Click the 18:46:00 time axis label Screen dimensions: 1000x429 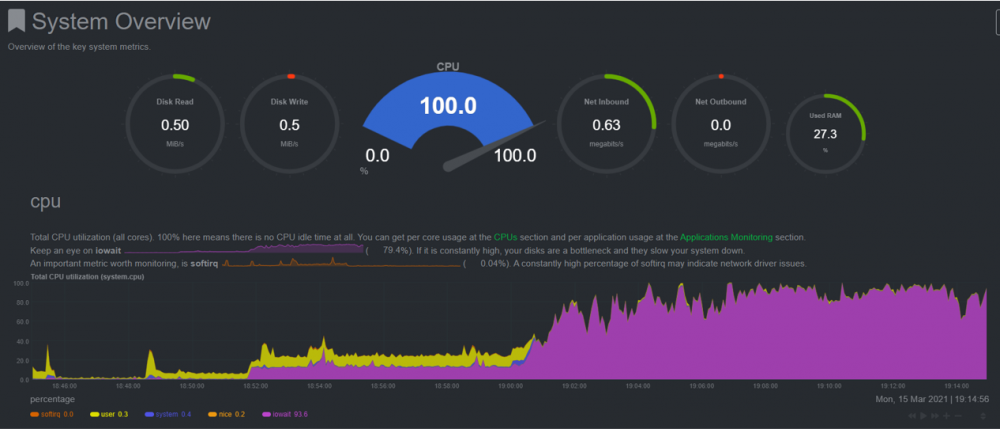pyautogui.click(x=66, y=385)
